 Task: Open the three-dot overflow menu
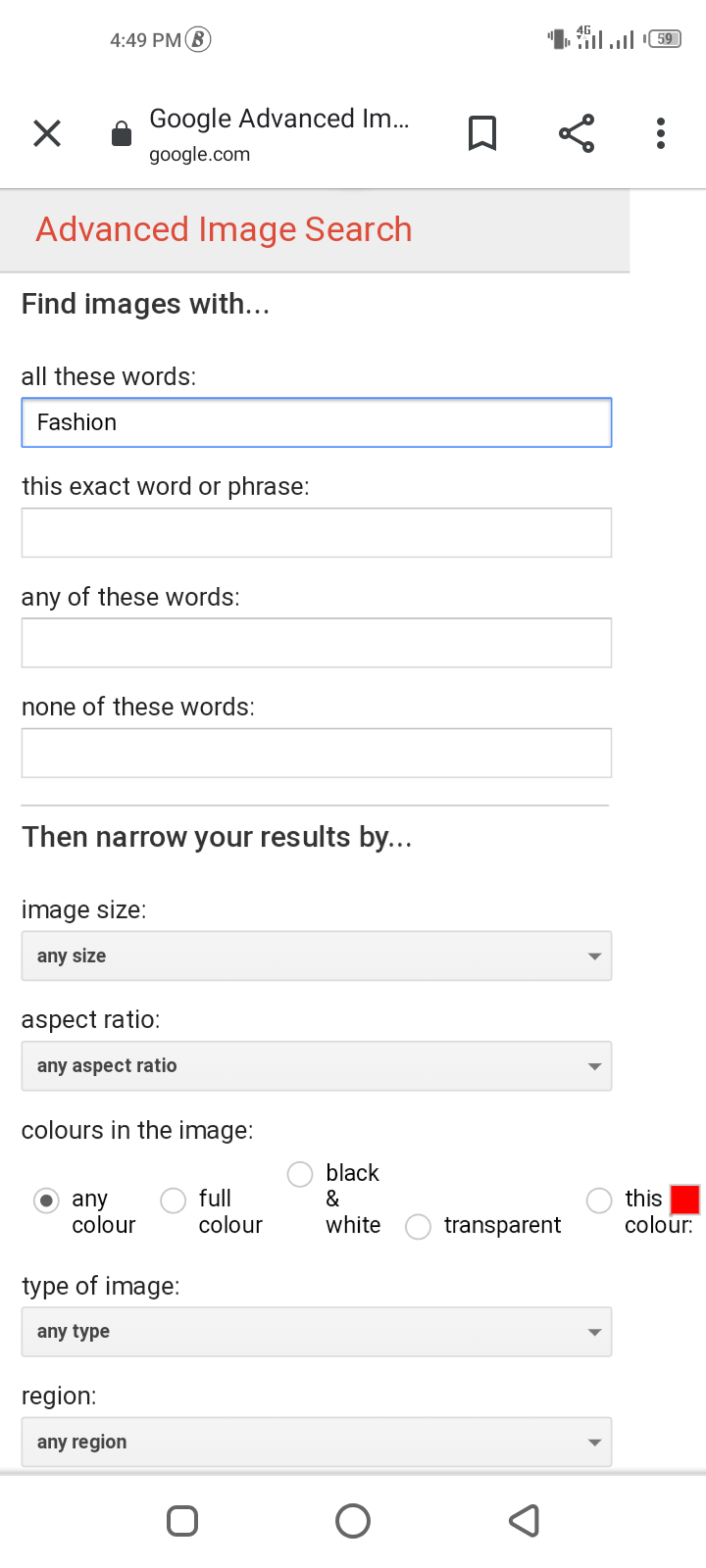661,133
